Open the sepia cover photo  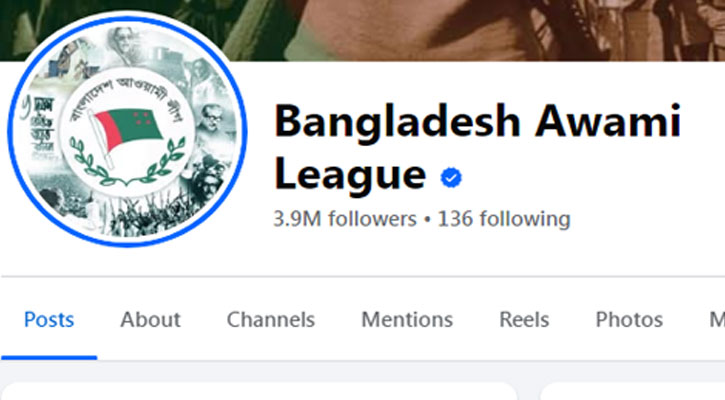click(x=462, y=30)
